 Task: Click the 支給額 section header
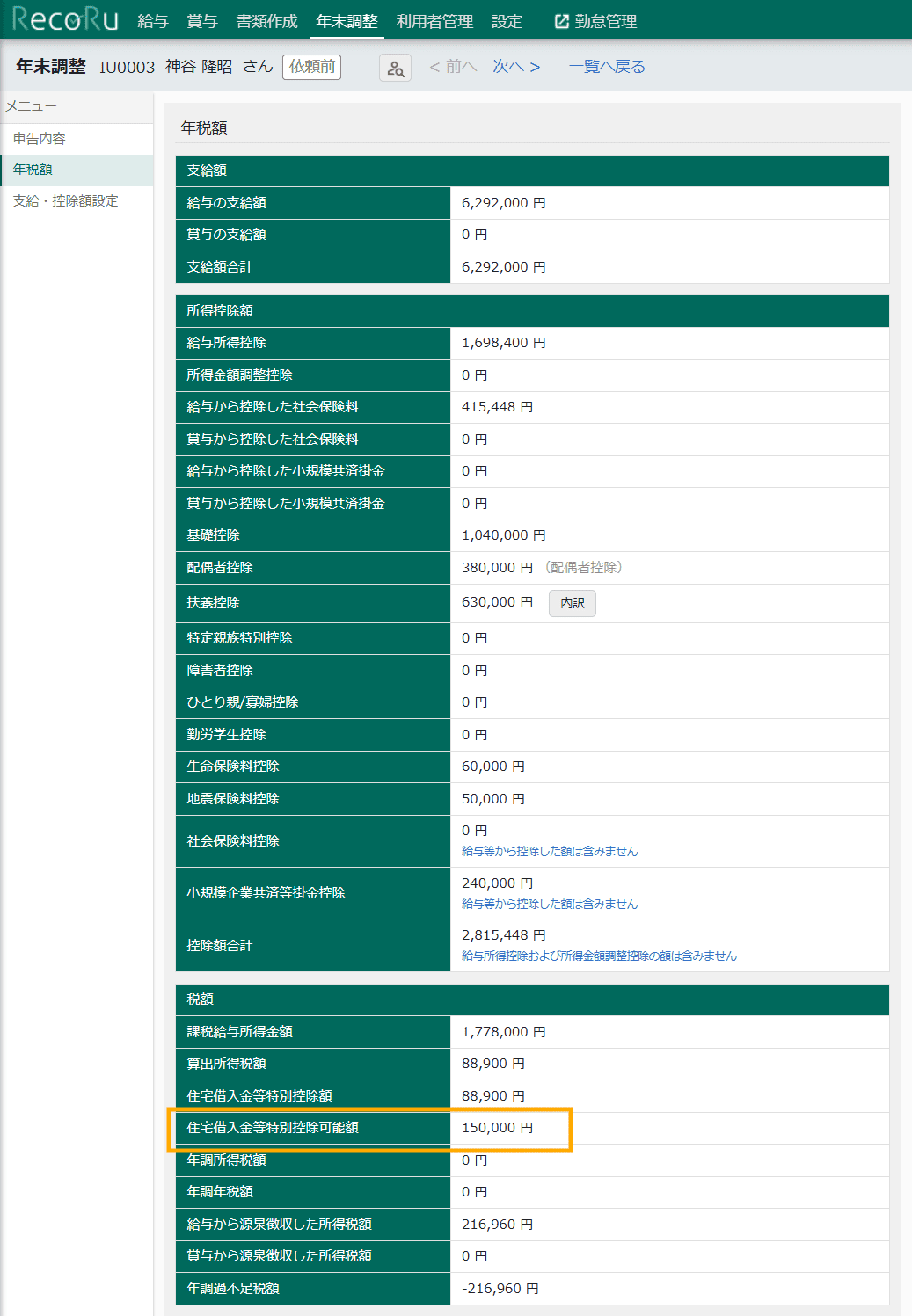pos(532,171)
